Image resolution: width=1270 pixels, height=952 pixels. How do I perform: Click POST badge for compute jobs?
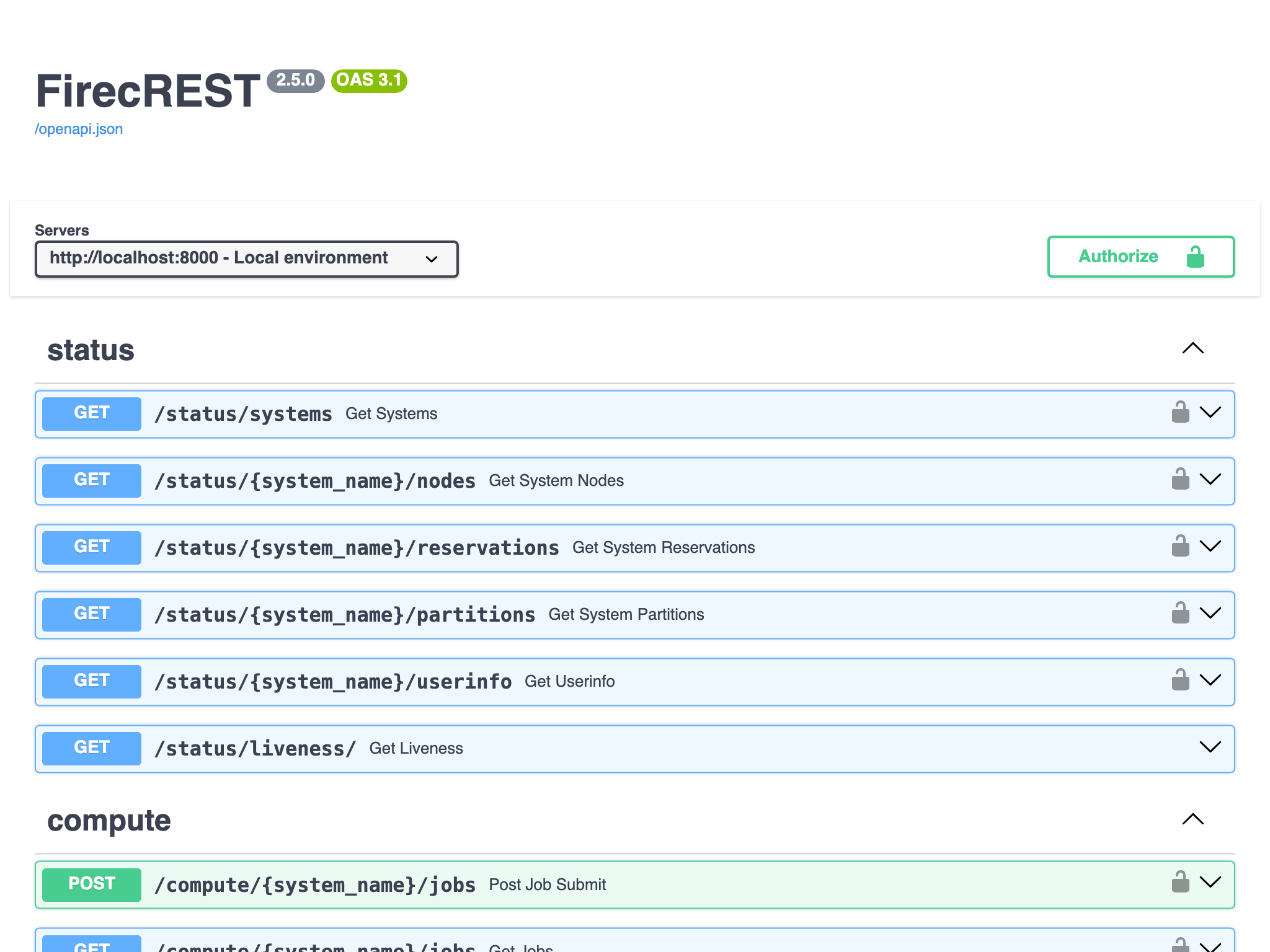click(x=92, y=884)
